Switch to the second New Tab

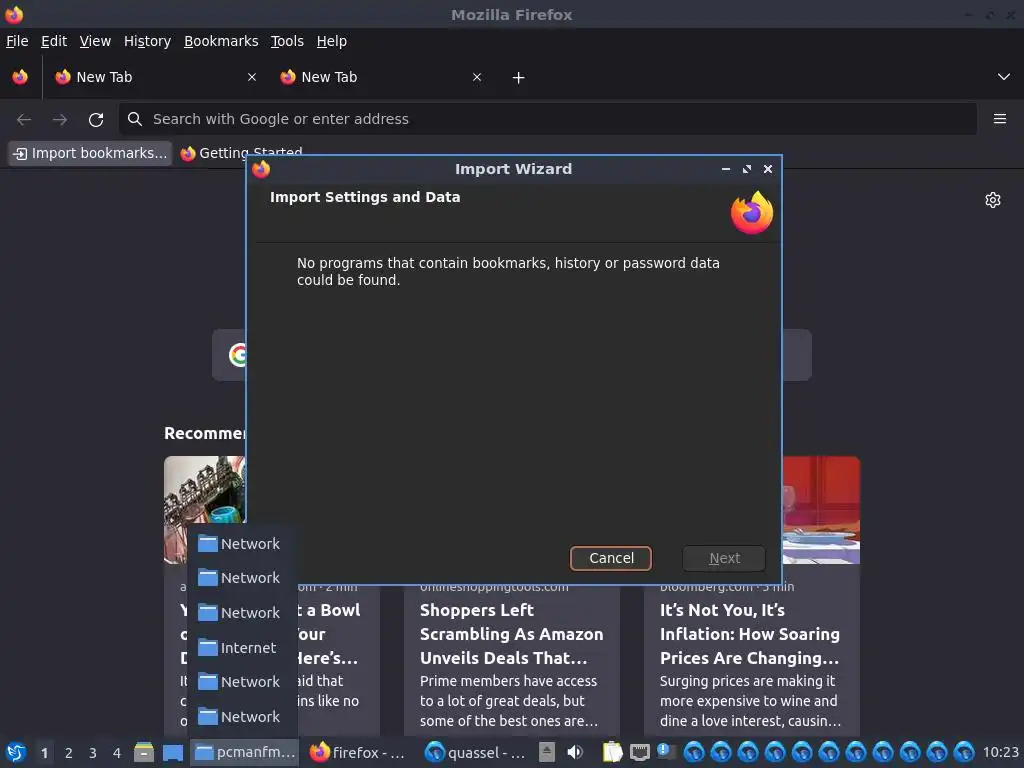pyautogui.click(x=380, y=77)
